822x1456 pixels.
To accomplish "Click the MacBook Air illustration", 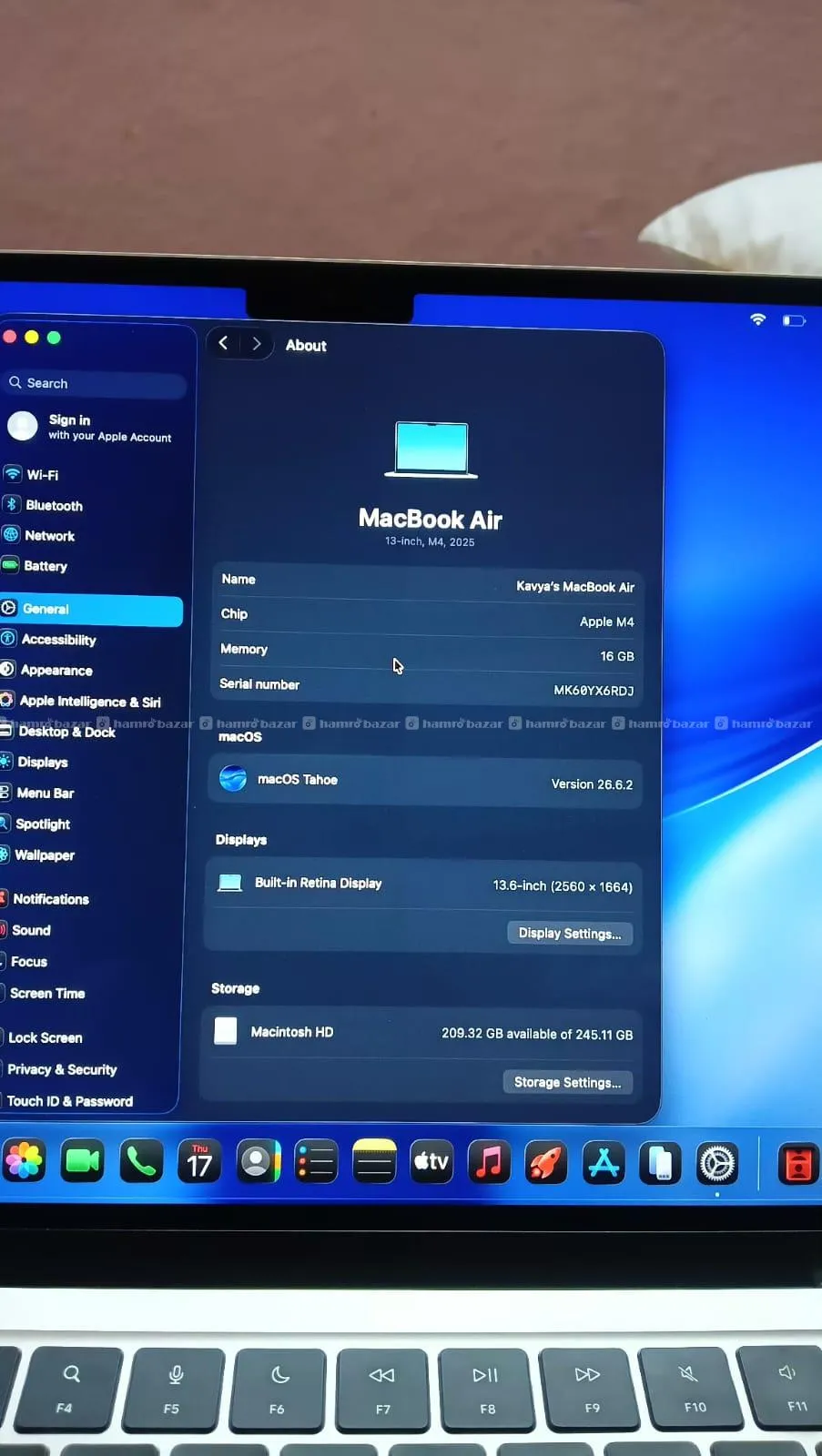I will tap(431, 450).
